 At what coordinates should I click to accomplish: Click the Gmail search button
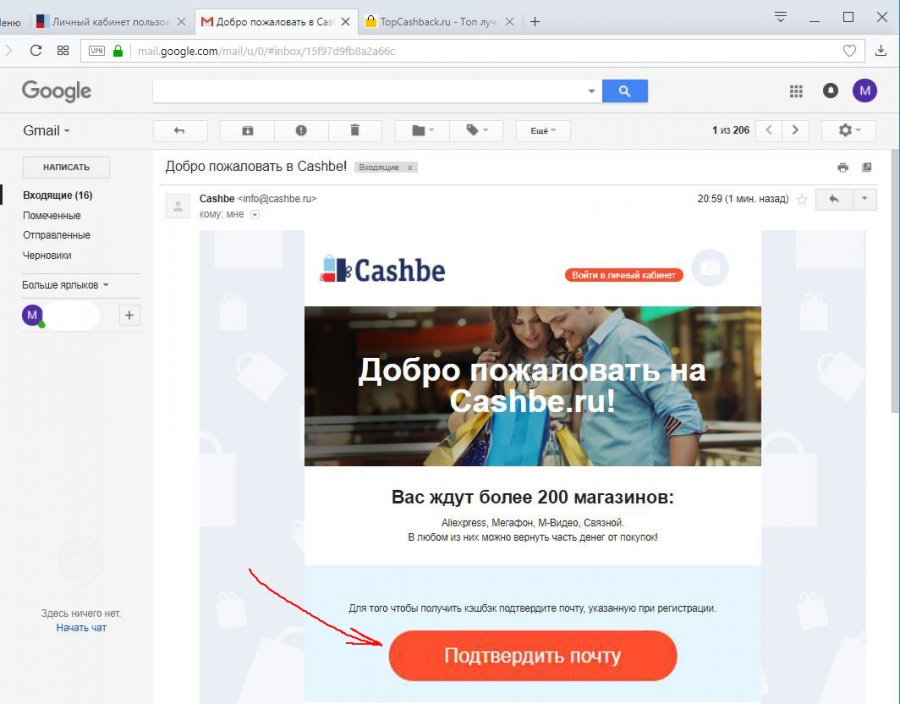(624, 91)
